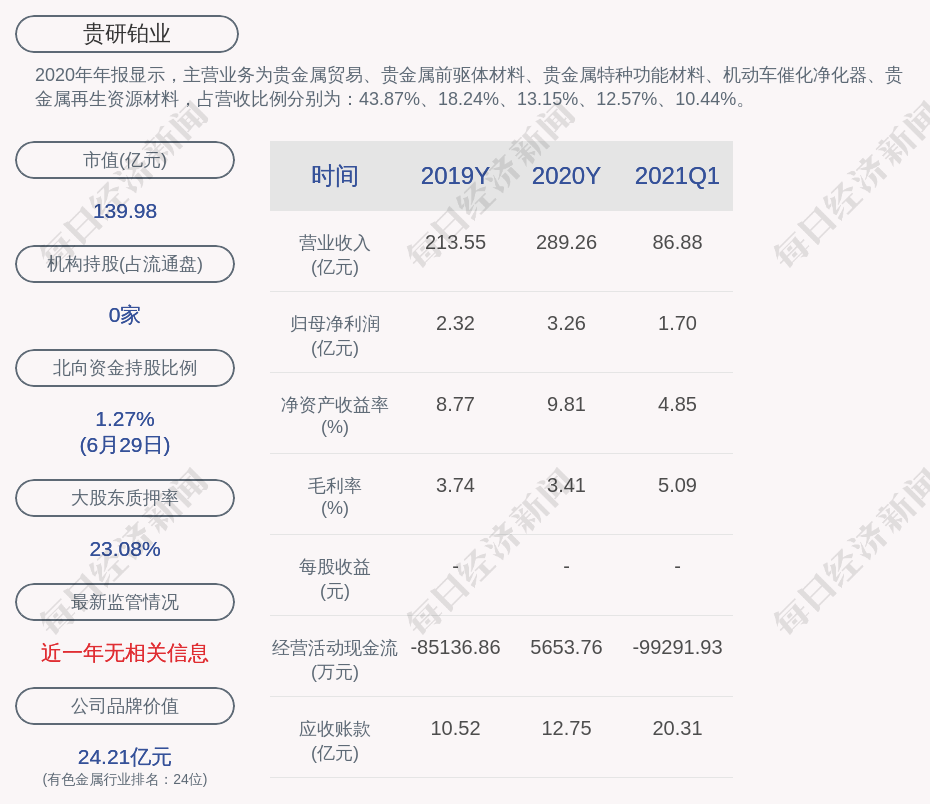Click the 时间 column header
Image resolution: width=930 pixels, height=804 pixels.
[335, 176]
